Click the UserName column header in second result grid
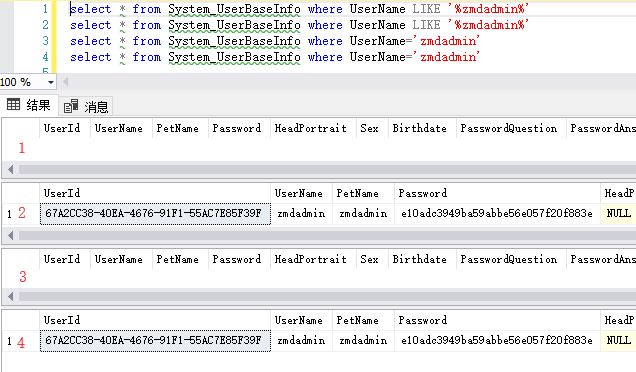This screenshot has width=636, height=372. point(301,193)
